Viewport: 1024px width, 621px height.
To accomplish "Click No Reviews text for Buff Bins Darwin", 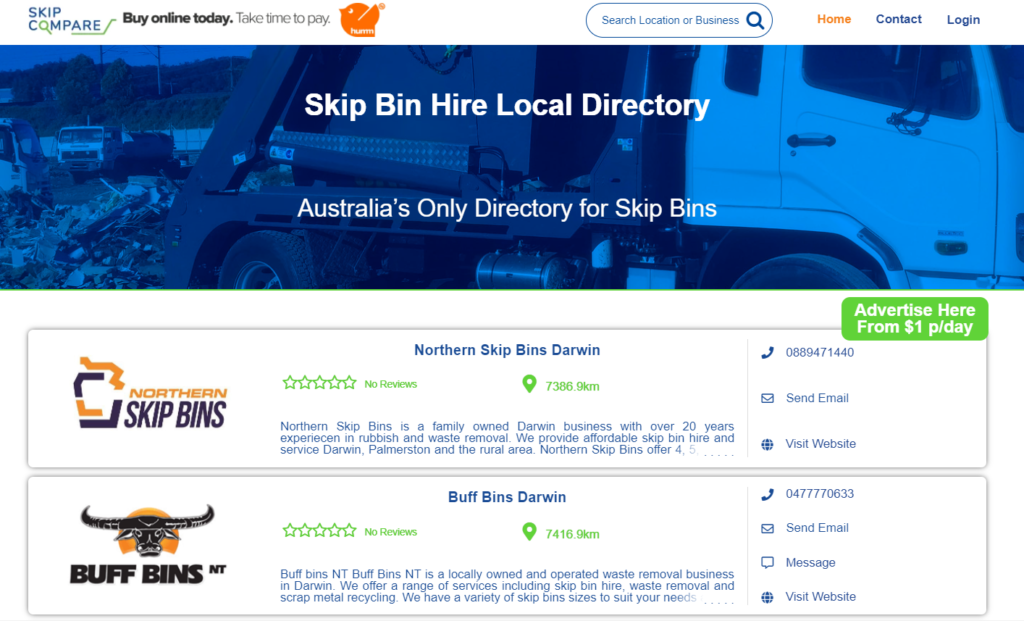I will (391, 532).
